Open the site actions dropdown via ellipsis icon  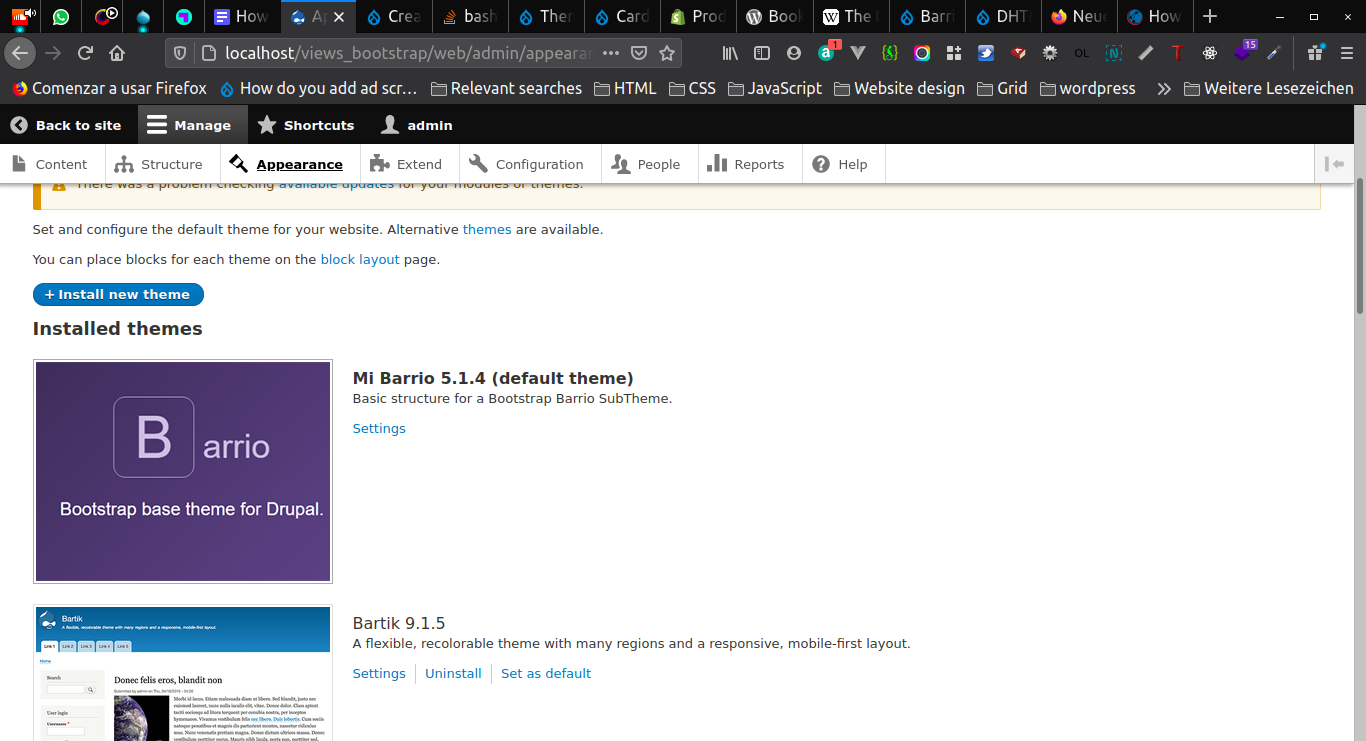(x=610, y=53)
